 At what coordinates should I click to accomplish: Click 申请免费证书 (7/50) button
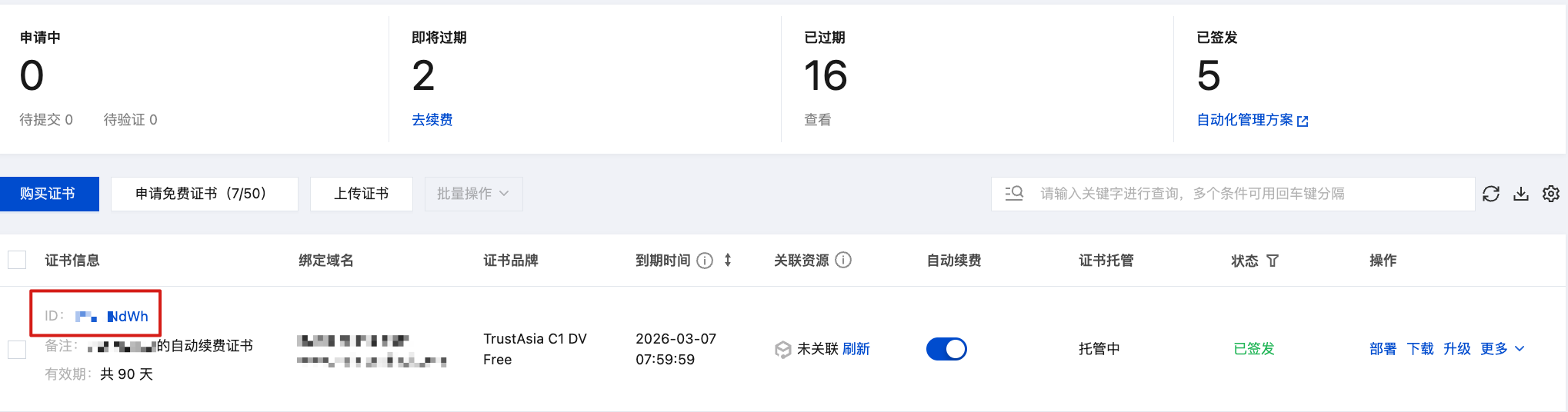(204, 194)
